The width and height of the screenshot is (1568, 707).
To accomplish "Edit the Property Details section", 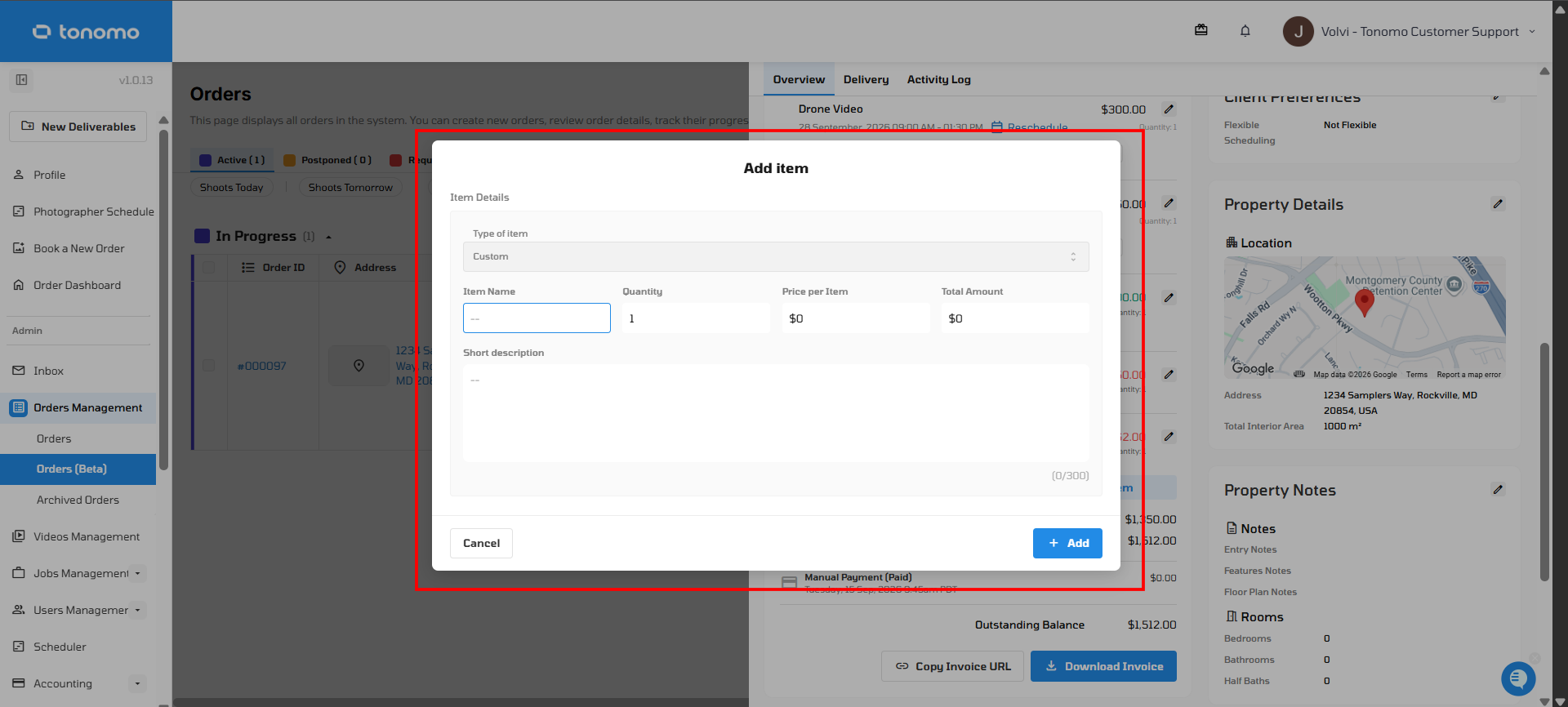I will tap(1498, 204).
